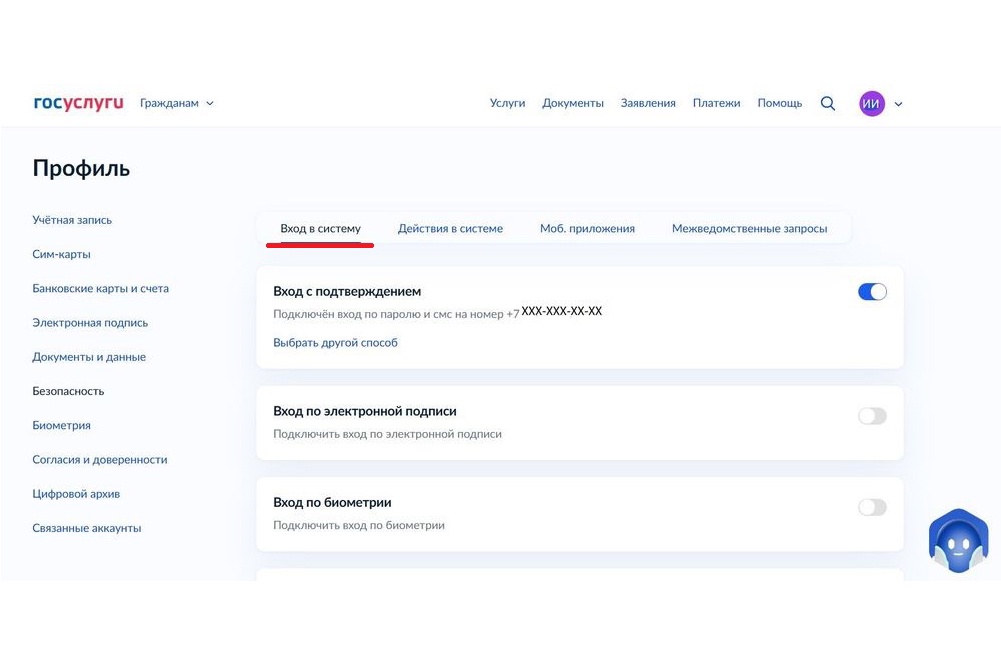Image resolution: width=1001 pixels, height=668 pixels.
Task: Select Учётная запись in the sidebar
Action: point(72,220)
